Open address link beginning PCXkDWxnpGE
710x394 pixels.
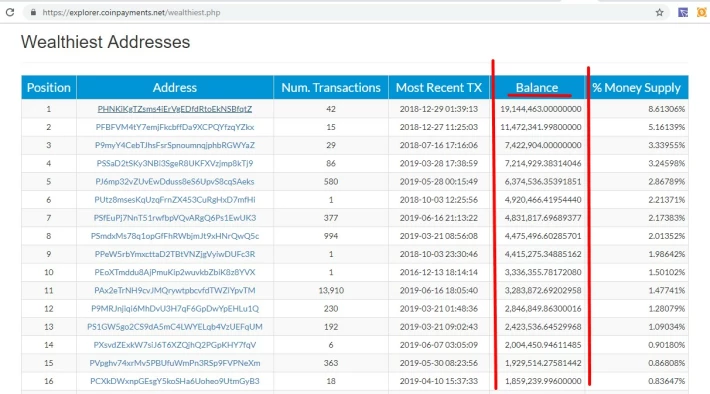click(x=175, y=381)
